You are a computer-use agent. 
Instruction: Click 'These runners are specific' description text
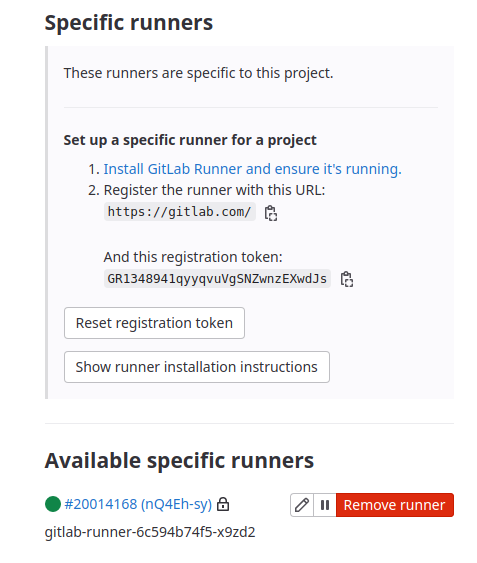click(x=199, y=73)
